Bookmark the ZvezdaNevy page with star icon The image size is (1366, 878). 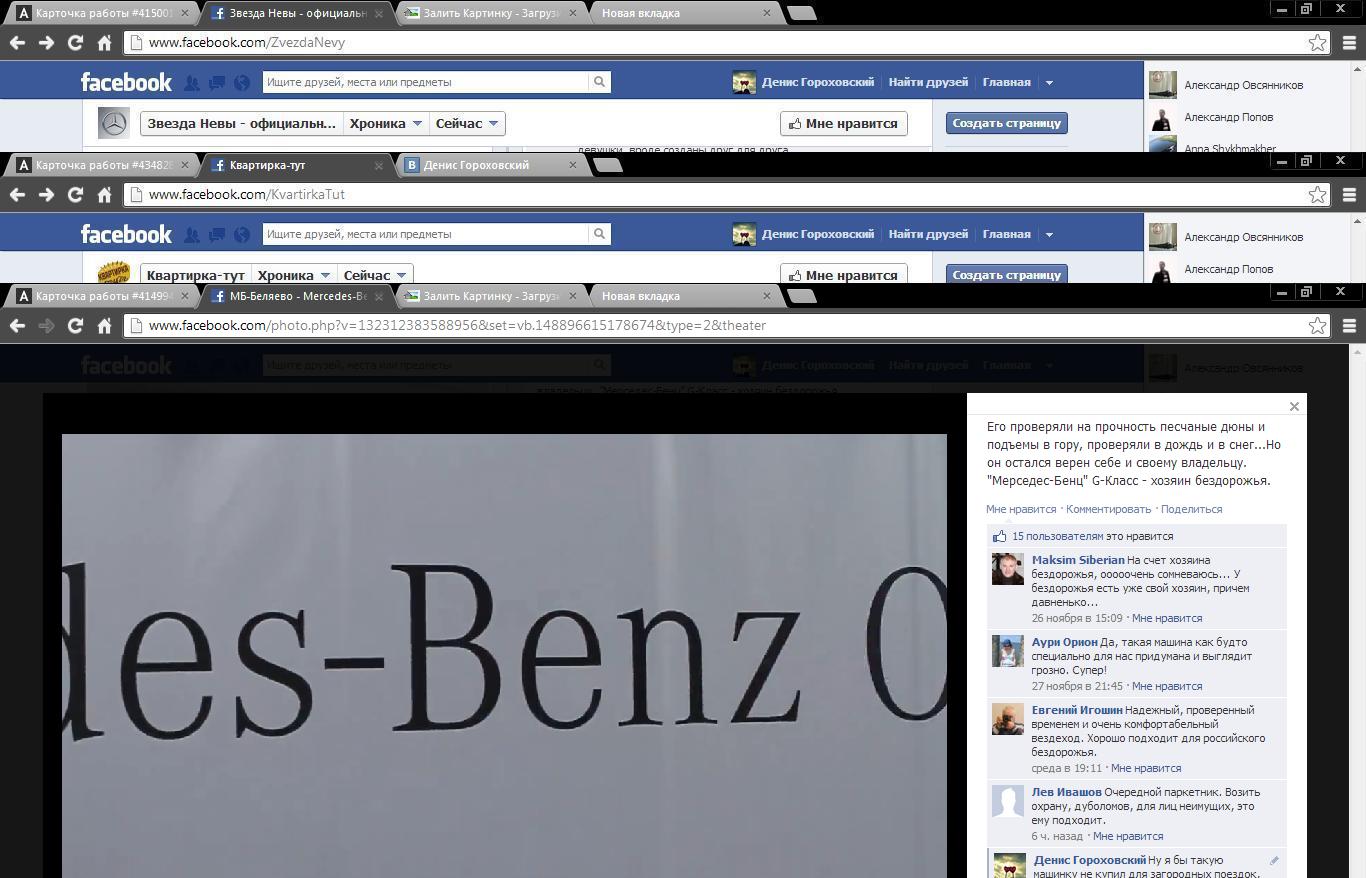(x=1318, y=43)
